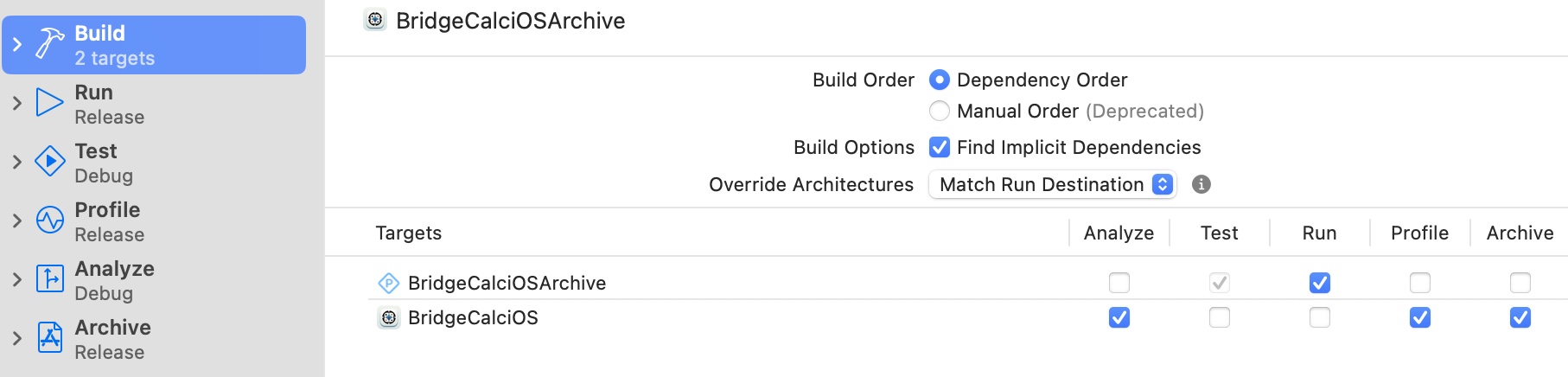The width and height of the screenshot is (1568, 377).
Task: Choose the Dependency Order radio button
Action: coord(940,80)
